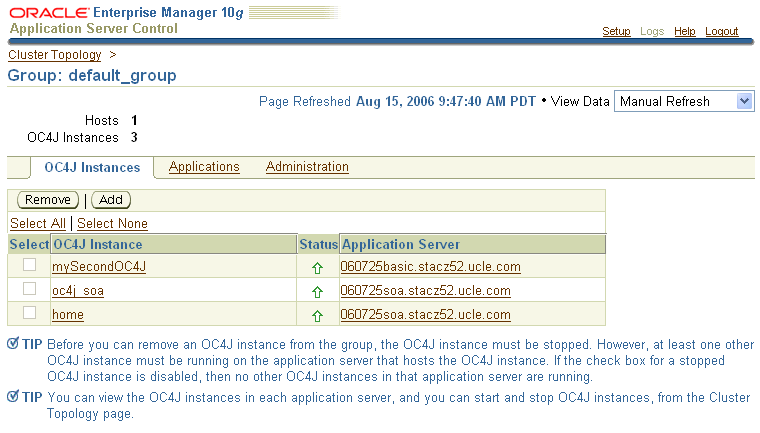
Task: Go back to Cluster Topology breadcrumb
Action: point(55,55)
